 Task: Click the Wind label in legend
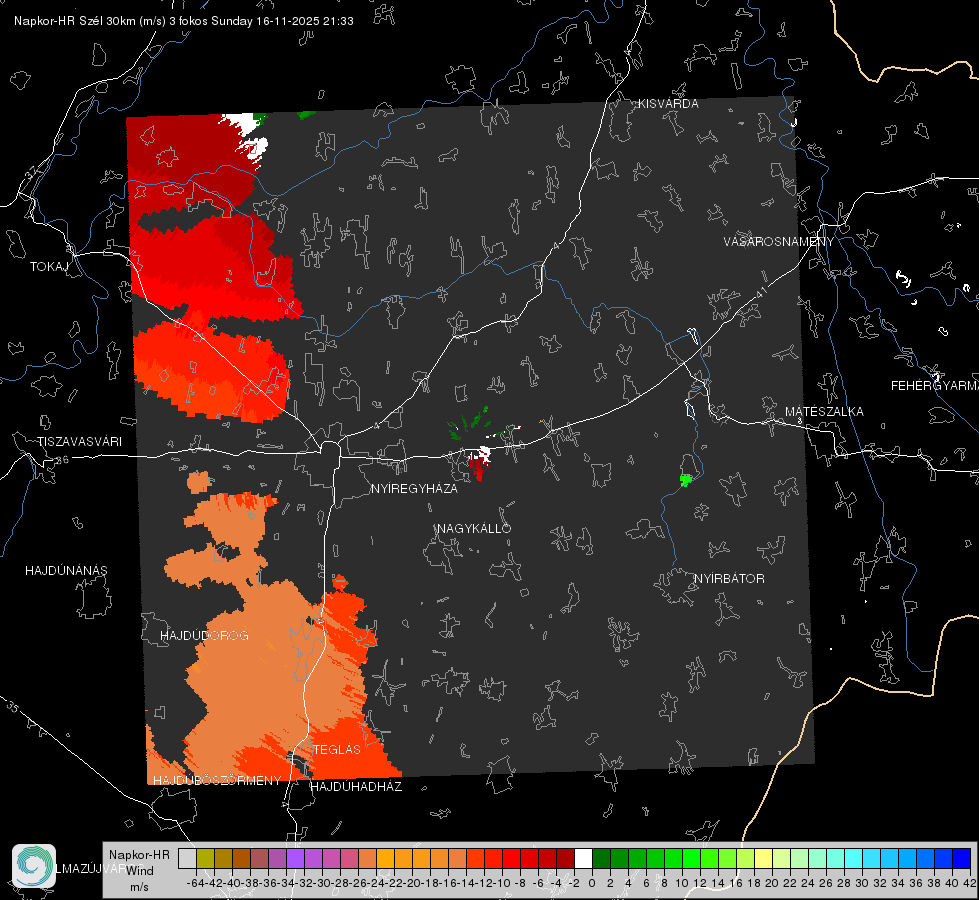pos(139,871)
